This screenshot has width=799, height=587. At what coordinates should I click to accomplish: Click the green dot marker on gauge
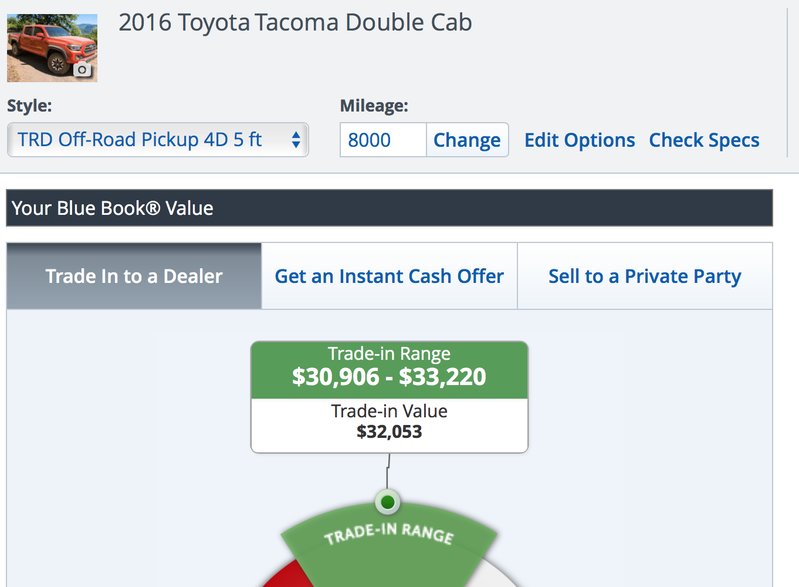(388, 502)
